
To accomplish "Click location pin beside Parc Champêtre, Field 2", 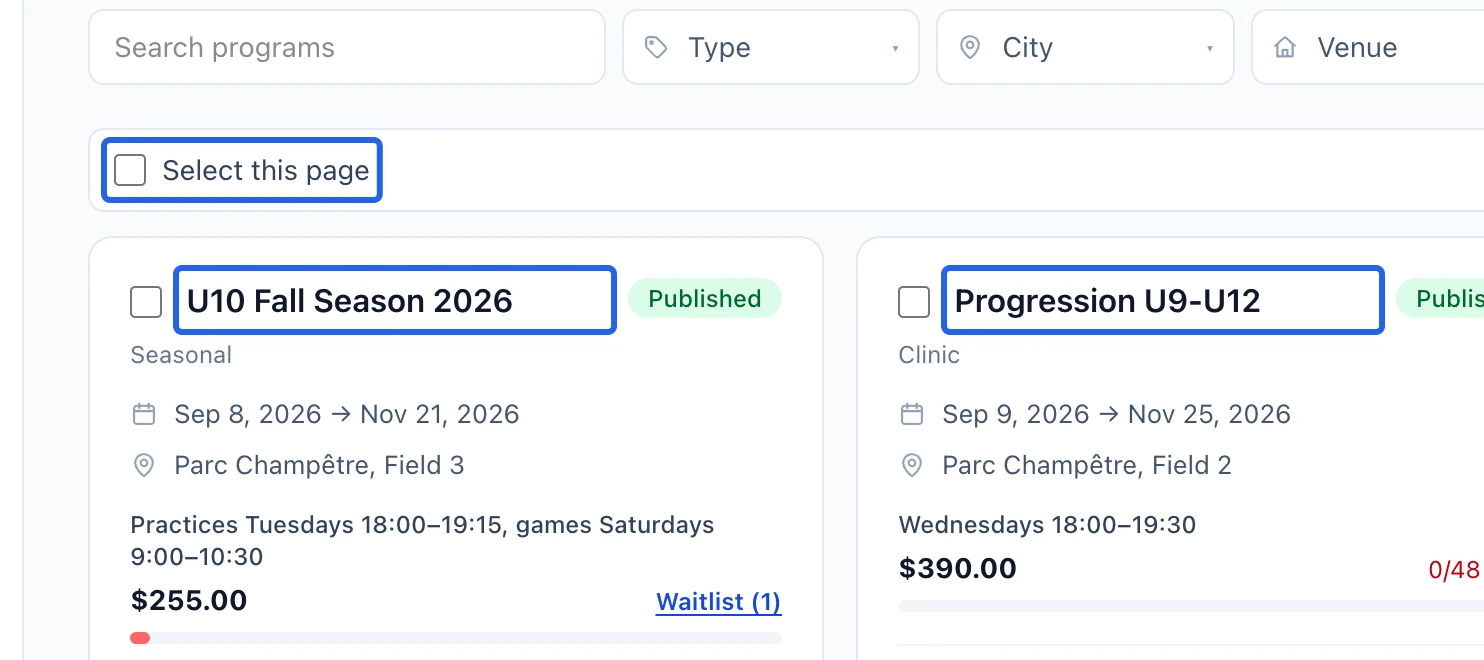I will [912, 465].
